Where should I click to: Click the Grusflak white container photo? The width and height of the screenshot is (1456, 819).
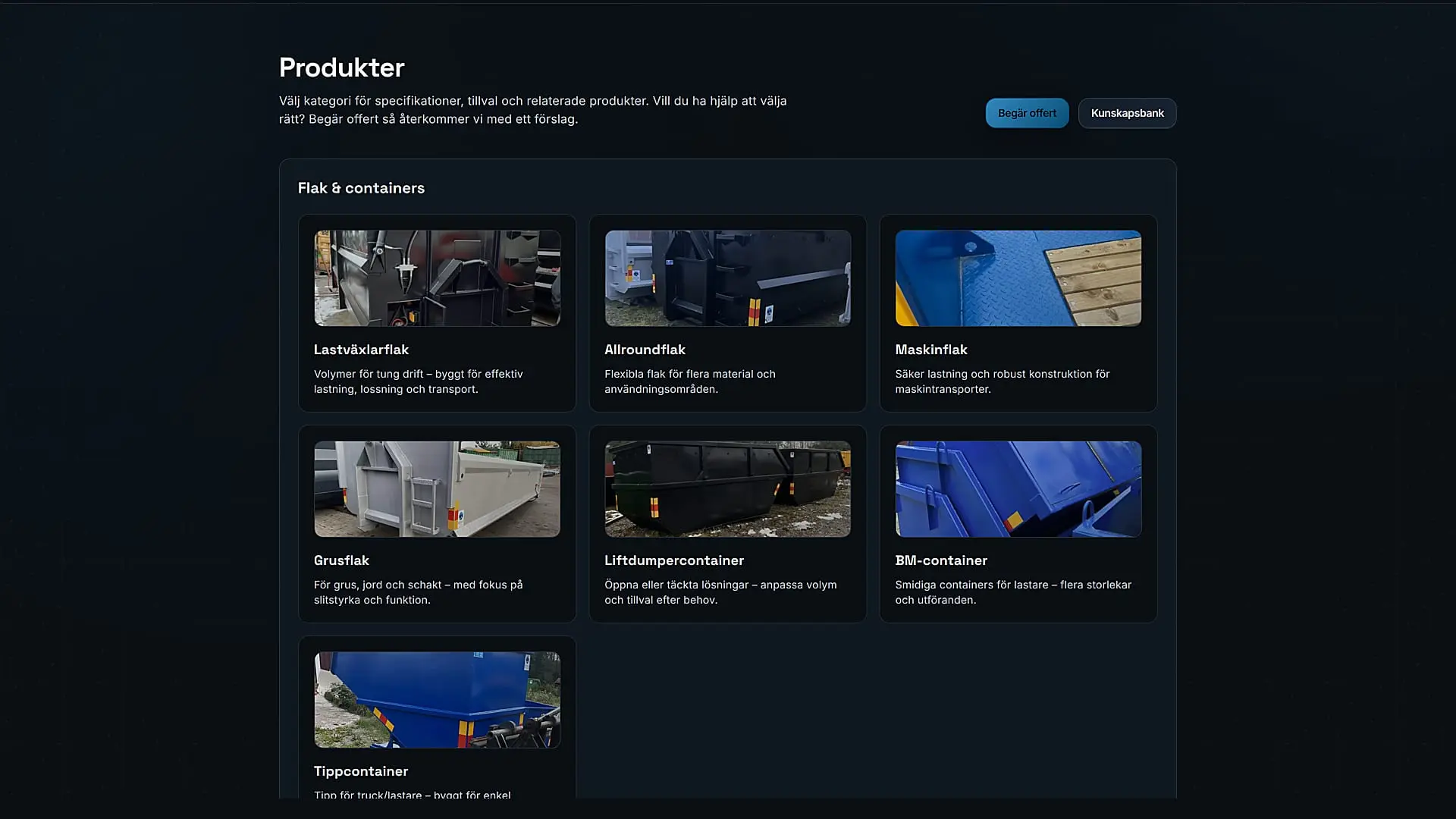click(437, 488)
